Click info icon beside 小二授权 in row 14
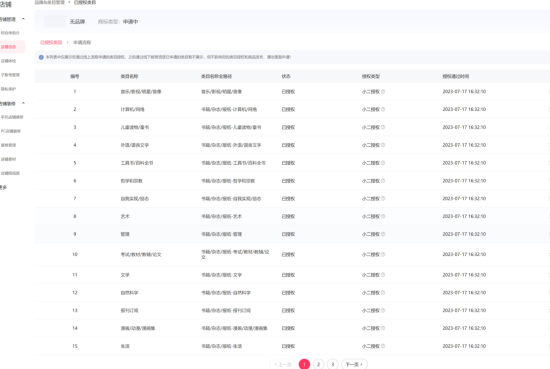This screenshot has width=550, height=369. coord(383,328)
